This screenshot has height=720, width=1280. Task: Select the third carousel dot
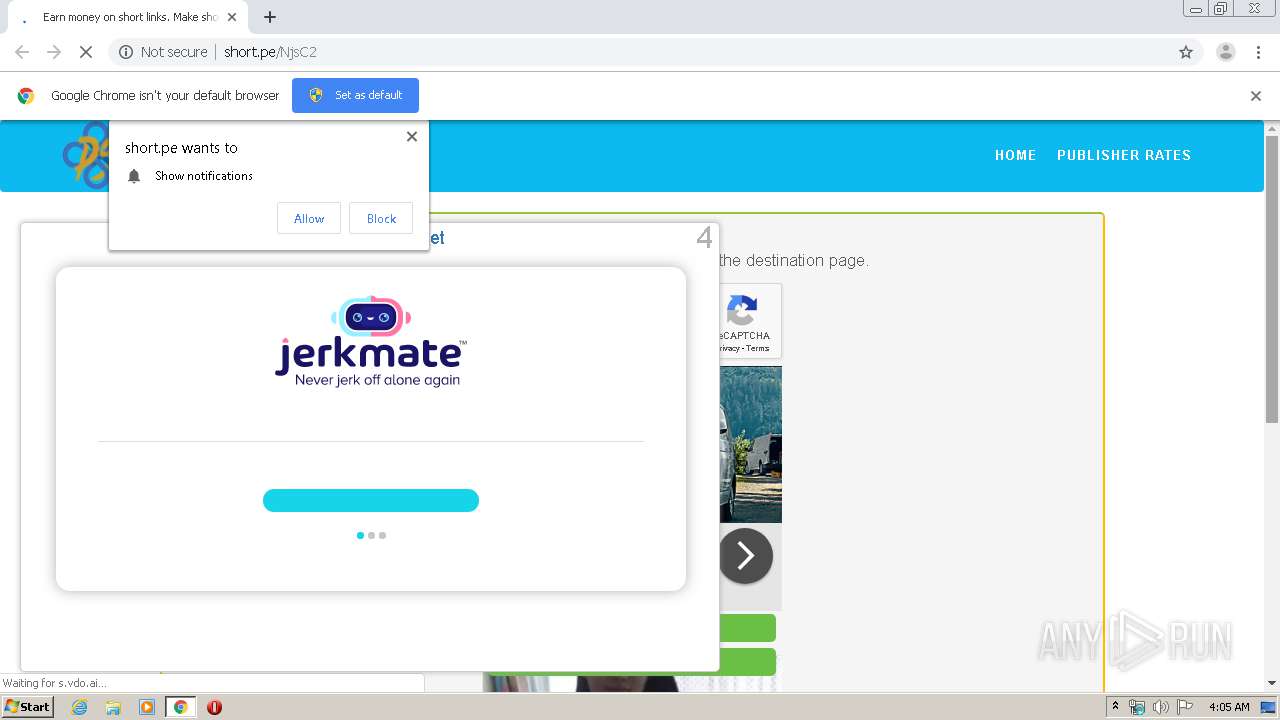coord(382,535)
